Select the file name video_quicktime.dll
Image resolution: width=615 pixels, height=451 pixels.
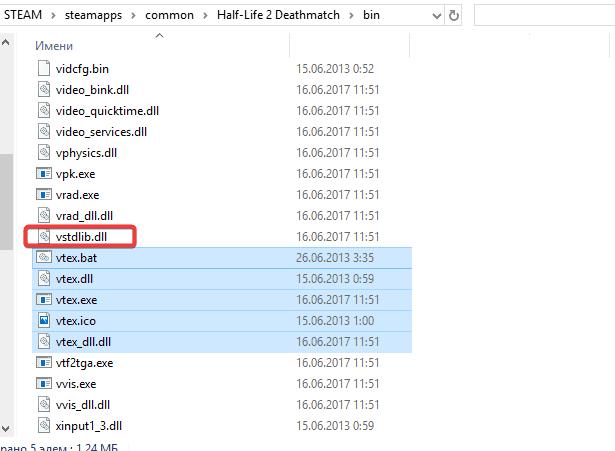pyautogui.click(x=107, y=111)
